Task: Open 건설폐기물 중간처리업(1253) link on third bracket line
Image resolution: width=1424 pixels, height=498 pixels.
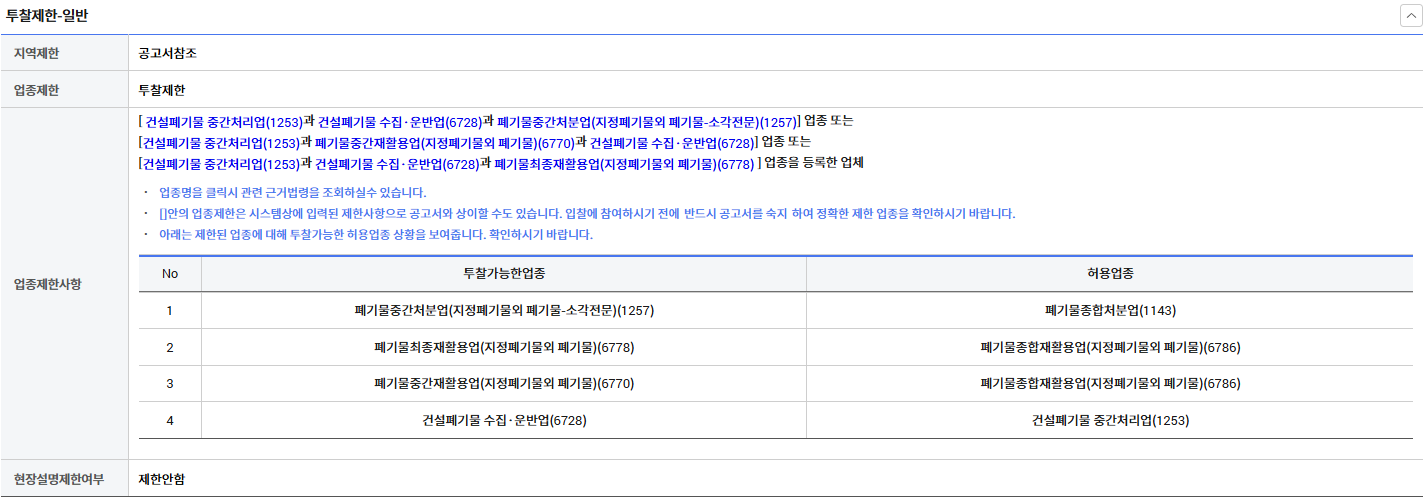Action: point(220,163)
